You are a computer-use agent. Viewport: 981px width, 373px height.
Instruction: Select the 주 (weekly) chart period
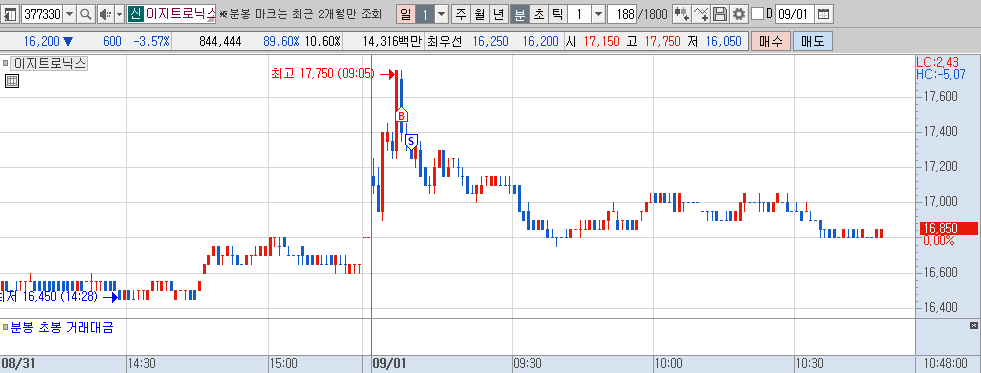[x=461, y=13]
